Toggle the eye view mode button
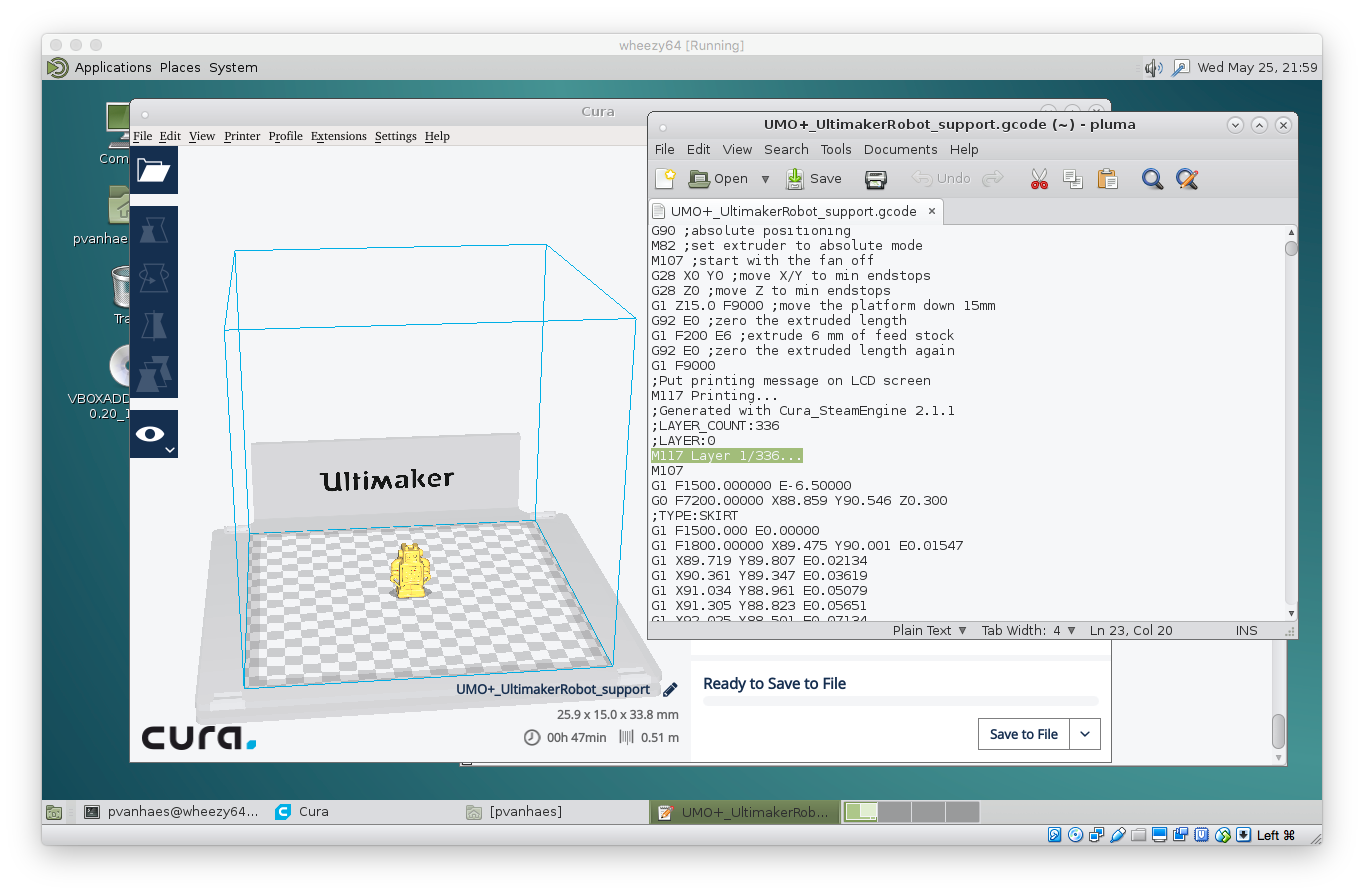Viewport: 1364px width, 895px height. pos(153,434)
